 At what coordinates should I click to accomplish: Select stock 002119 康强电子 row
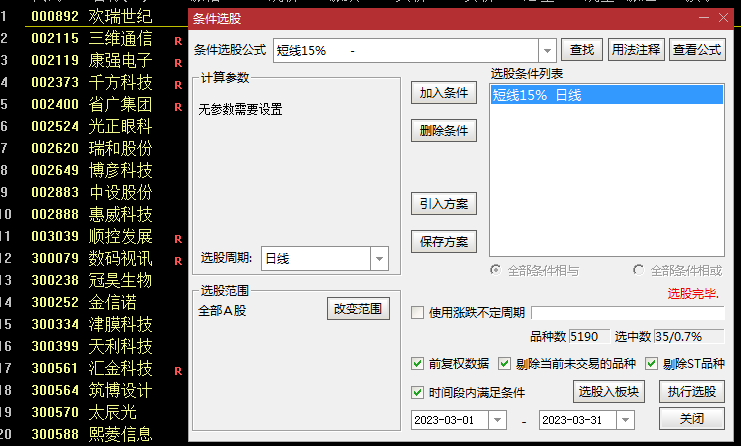[x=92, y=60]
